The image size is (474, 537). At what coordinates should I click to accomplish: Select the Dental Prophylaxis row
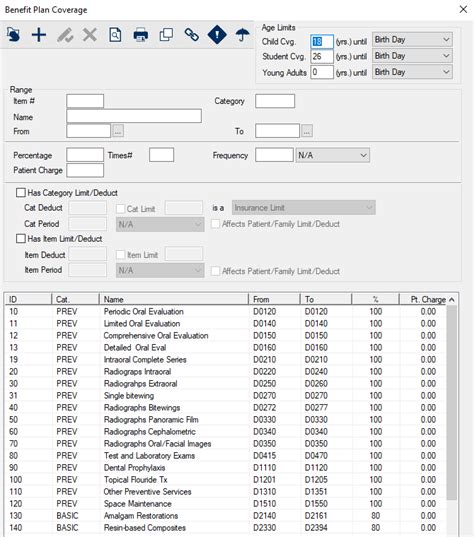226,467
